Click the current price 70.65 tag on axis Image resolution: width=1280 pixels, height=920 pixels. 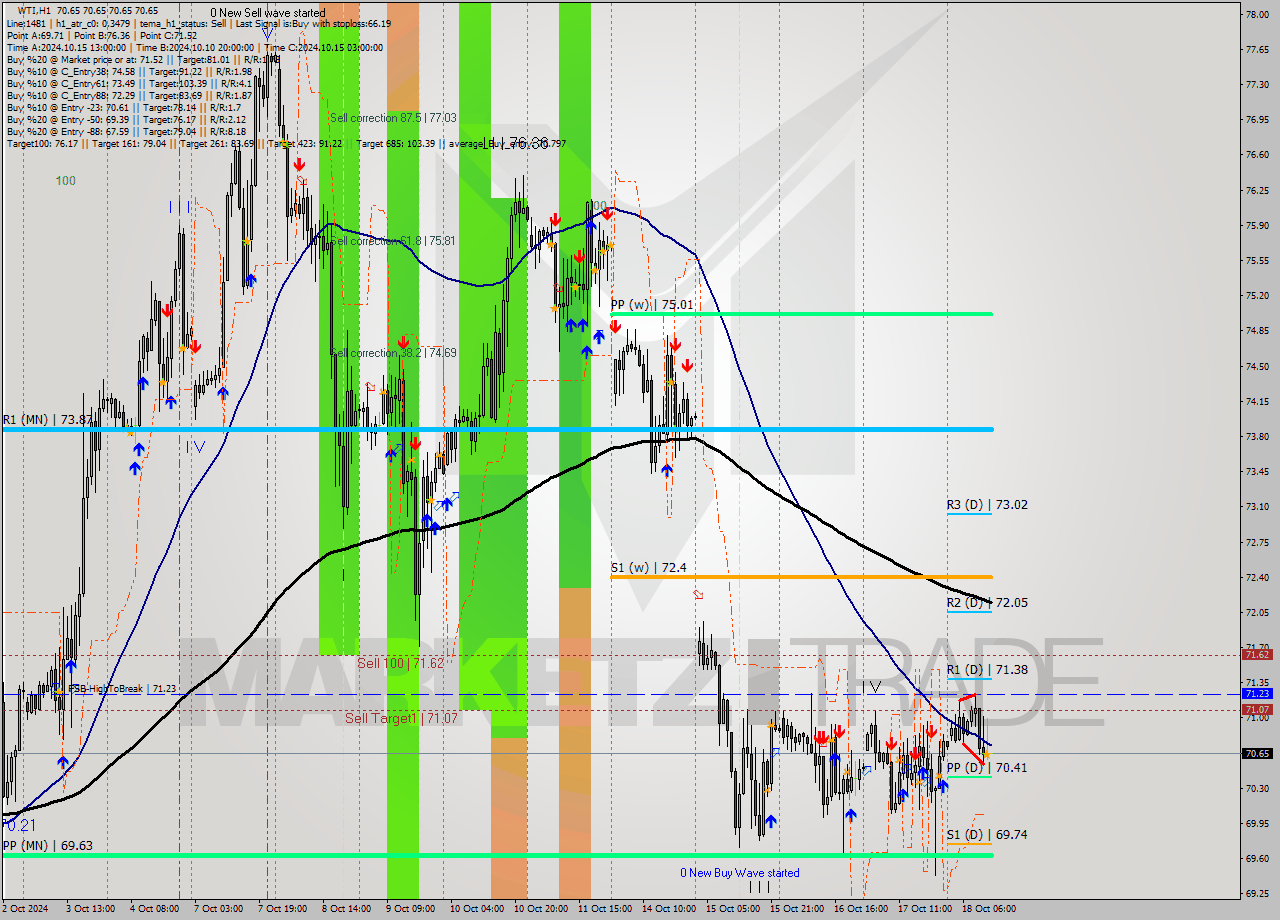1257,753
